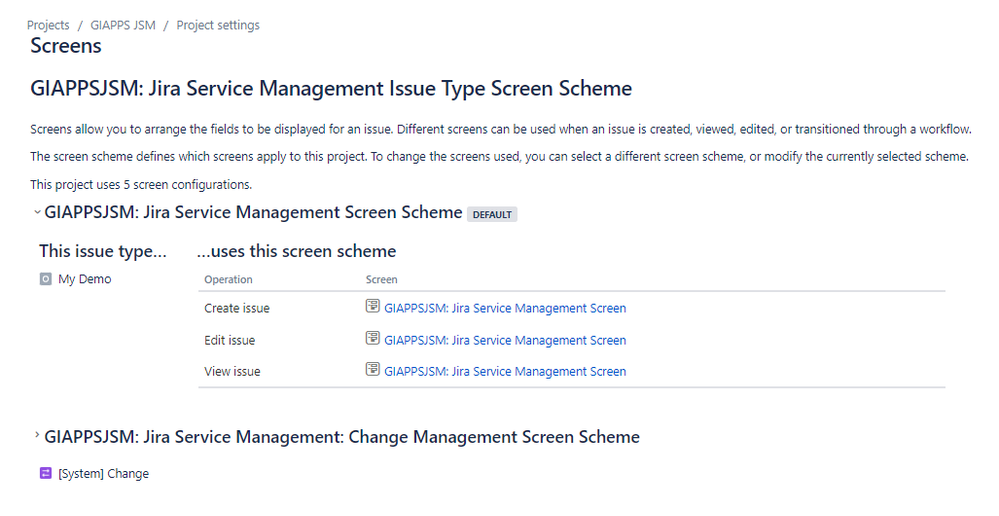The height and width of the screenshot is (516, 999).
Task: Open the Edit issue screen link
Action: coord(505,340)
